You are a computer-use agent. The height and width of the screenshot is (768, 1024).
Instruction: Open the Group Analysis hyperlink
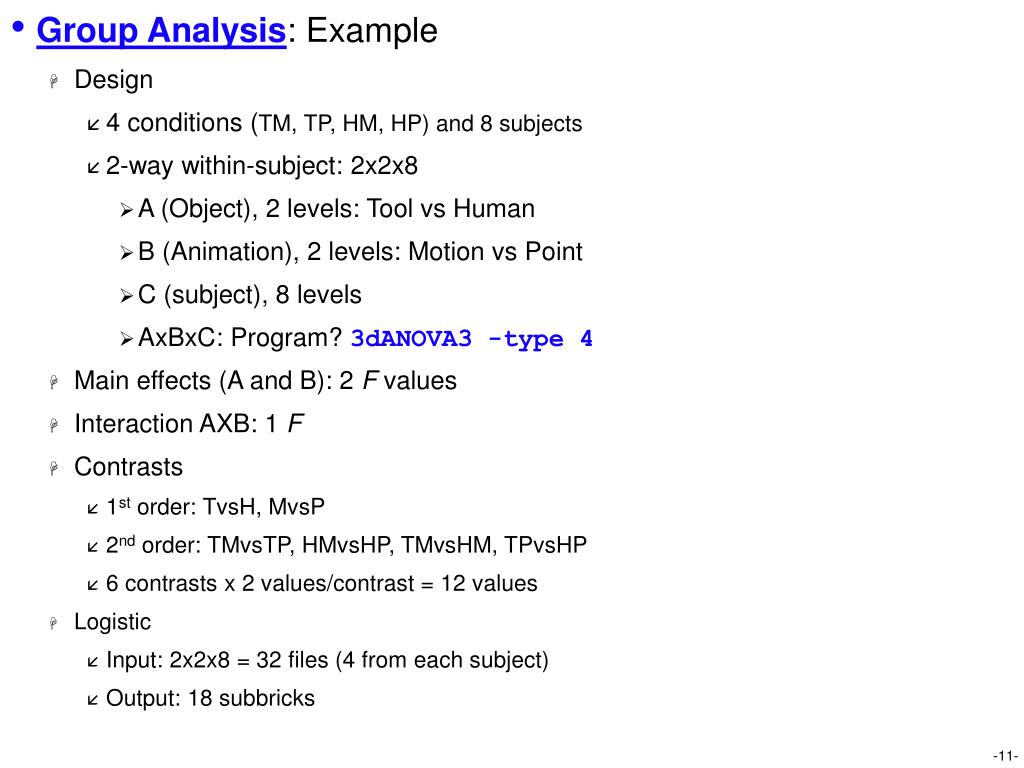coord(161,31)
